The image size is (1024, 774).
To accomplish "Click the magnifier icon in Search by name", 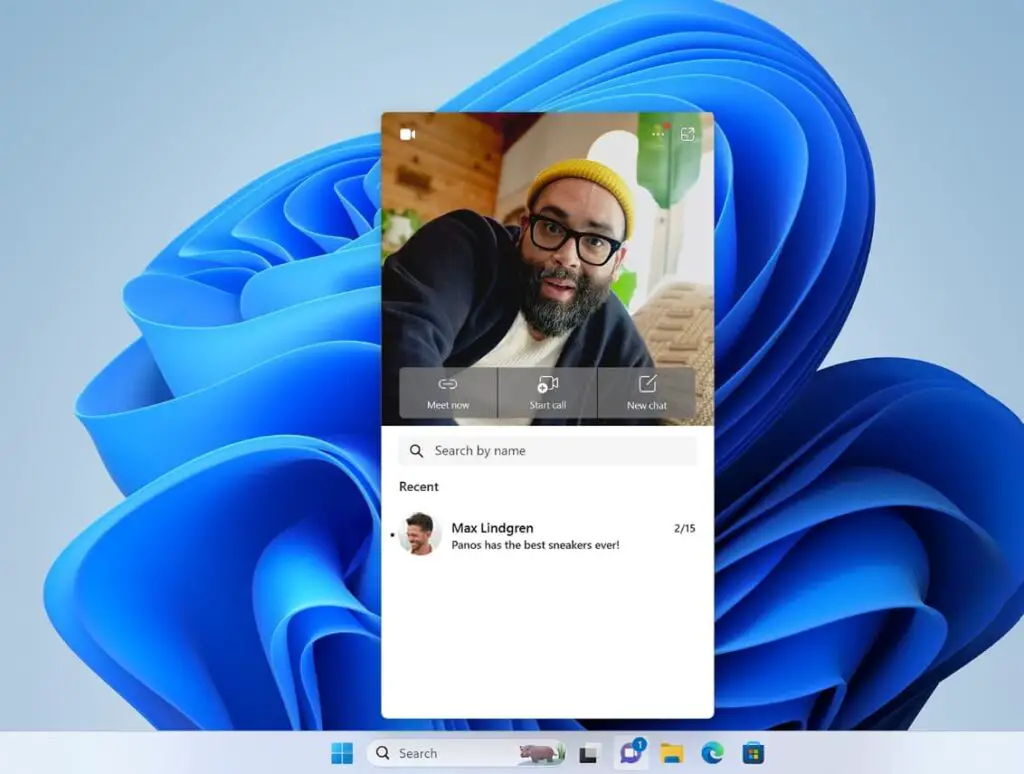I will [x=417, y=450].
